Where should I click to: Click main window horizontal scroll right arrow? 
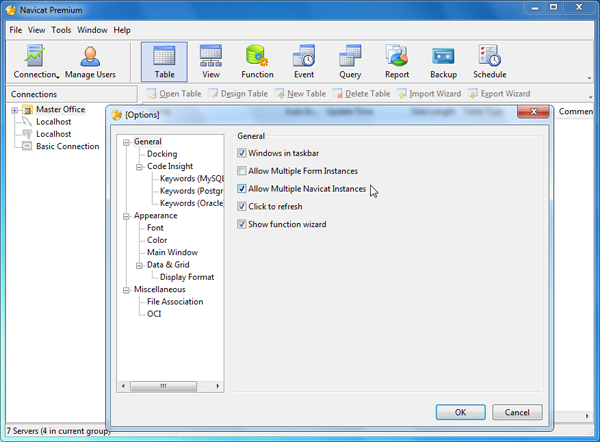click(x=587, y=416)
